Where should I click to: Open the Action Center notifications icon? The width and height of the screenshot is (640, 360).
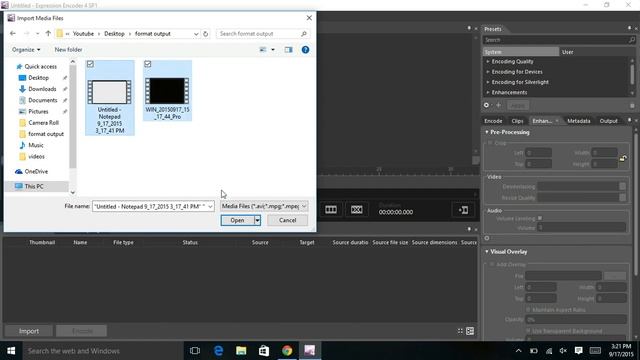tap(578, 351)
